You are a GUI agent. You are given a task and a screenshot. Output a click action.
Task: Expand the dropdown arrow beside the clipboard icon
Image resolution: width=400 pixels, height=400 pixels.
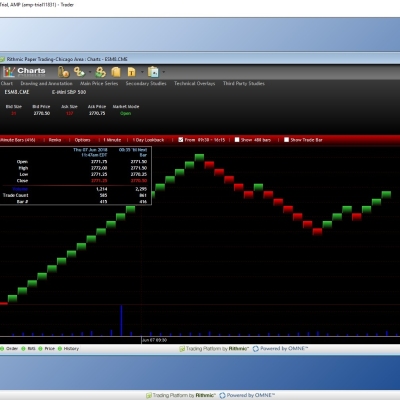[x=164, y=72]
